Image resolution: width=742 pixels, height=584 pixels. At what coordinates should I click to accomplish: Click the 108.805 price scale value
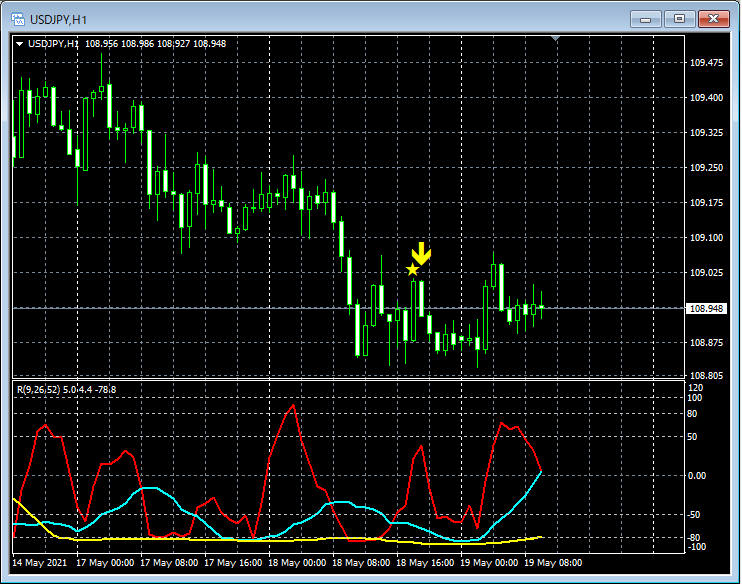click(x=707, y=376)
